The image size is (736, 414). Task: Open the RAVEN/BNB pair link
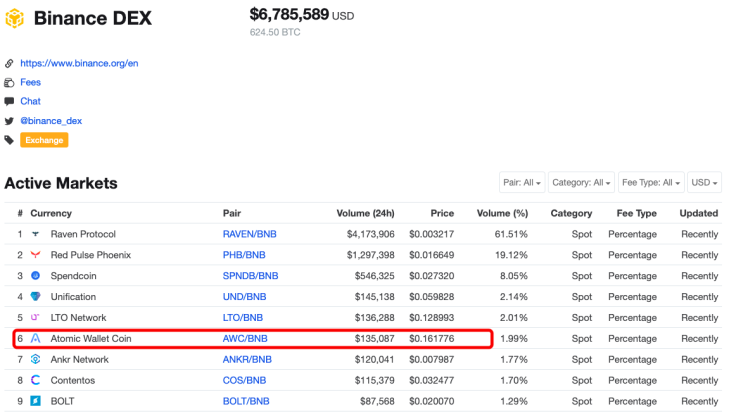point(250,234)
